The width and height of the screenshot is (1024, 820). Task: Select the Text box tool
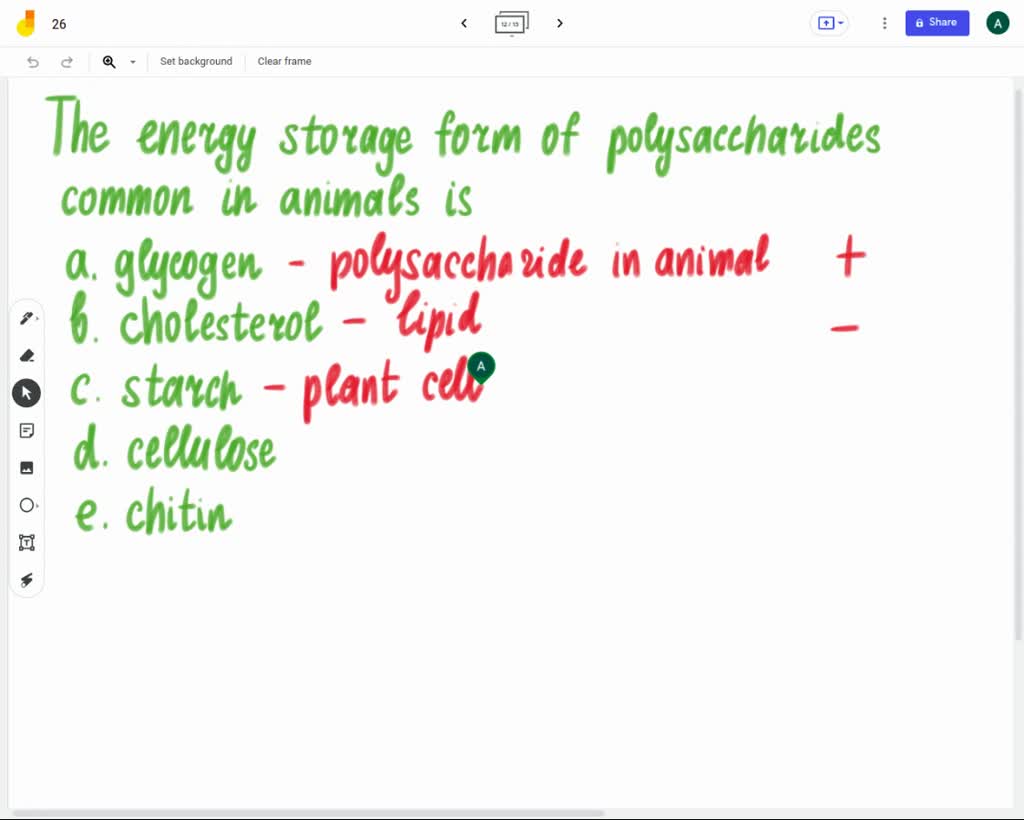pyautogui.click(x=27, y=542)
